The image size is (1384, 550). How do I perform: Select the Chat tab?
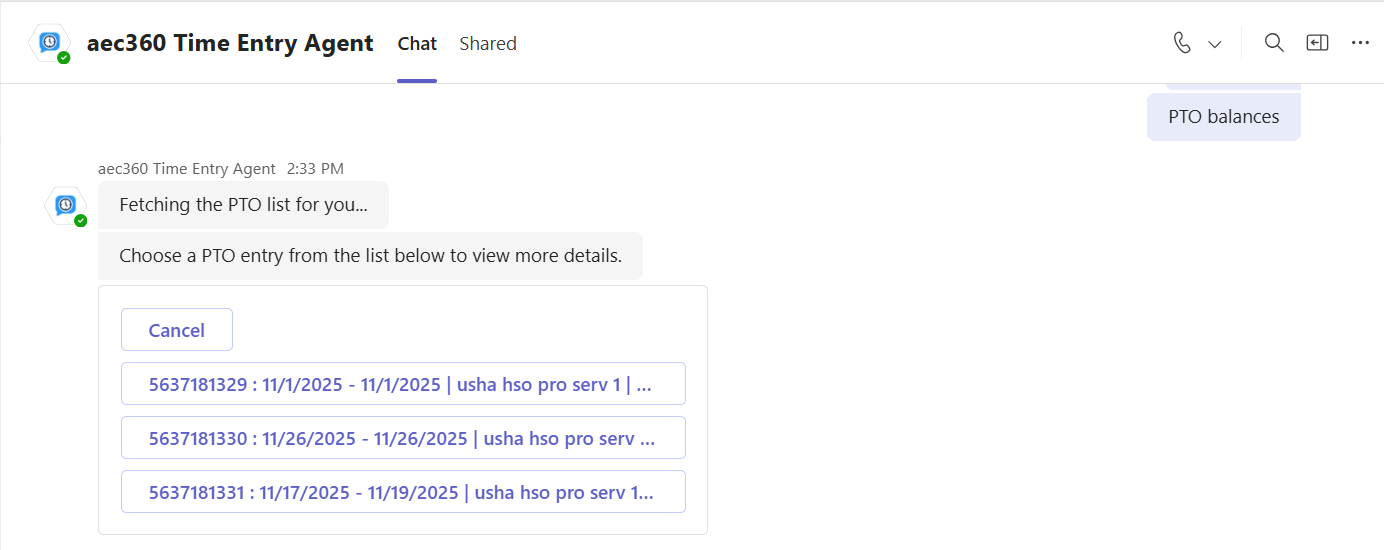[417, 44]
